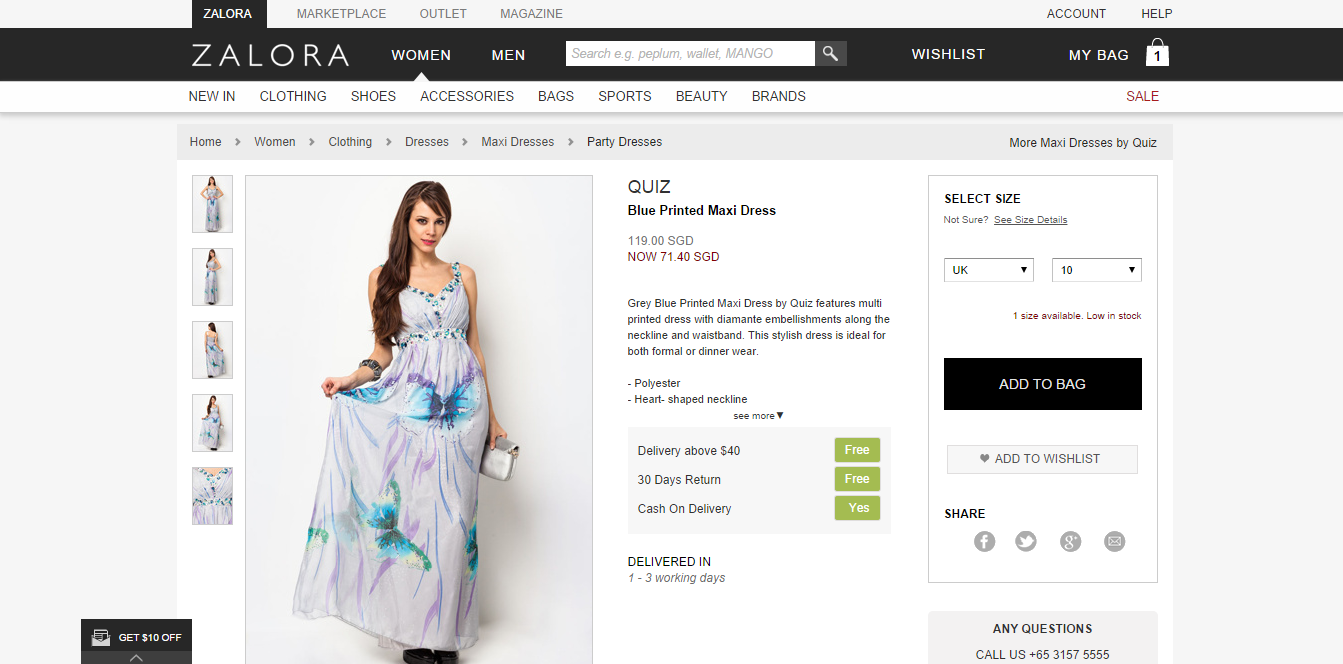Open the MARKETPLACE tab
This screenshot has height=664, width=1343.
coord(341,14)
